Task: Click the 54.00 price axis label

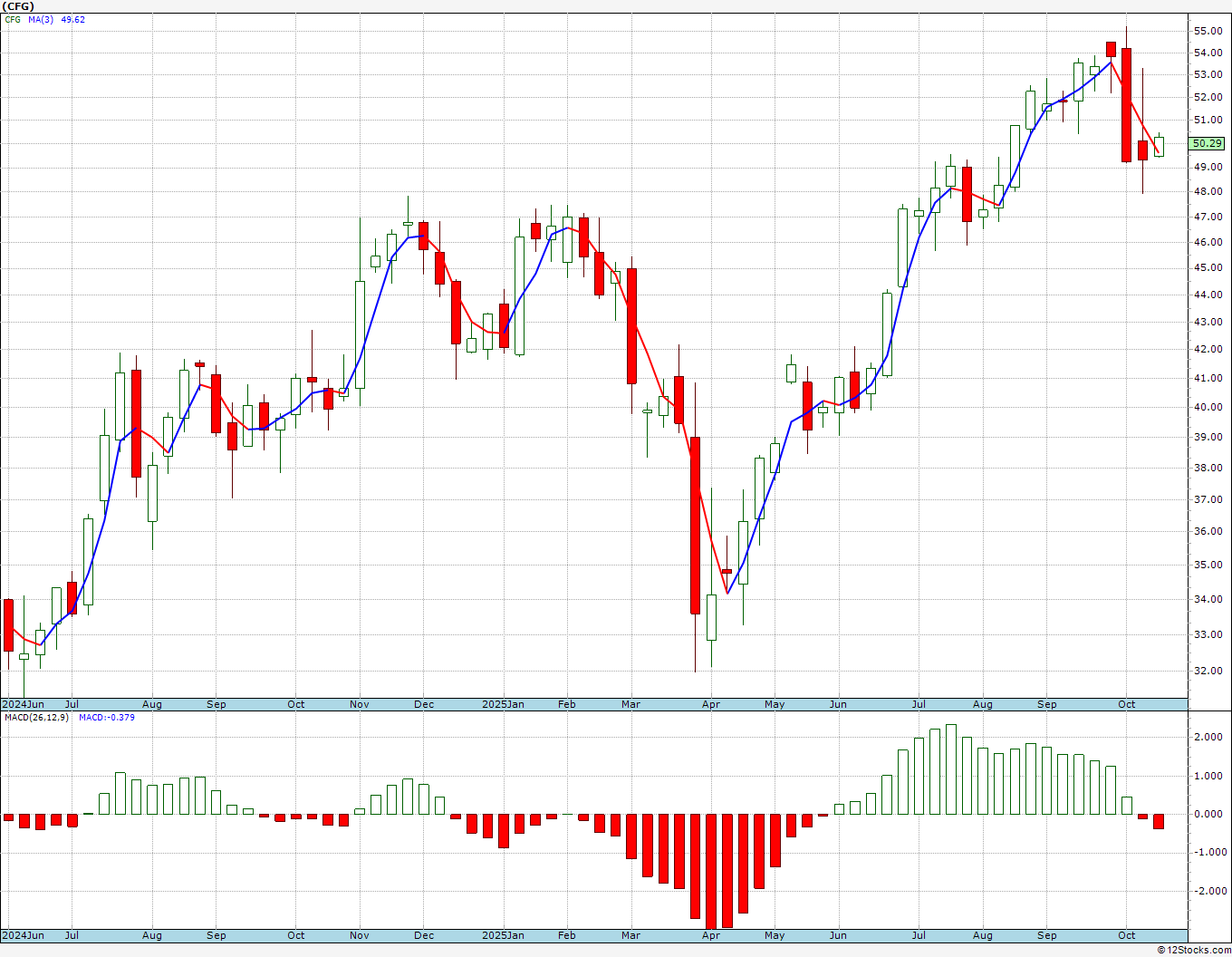Action: [x=1208, y=53]
